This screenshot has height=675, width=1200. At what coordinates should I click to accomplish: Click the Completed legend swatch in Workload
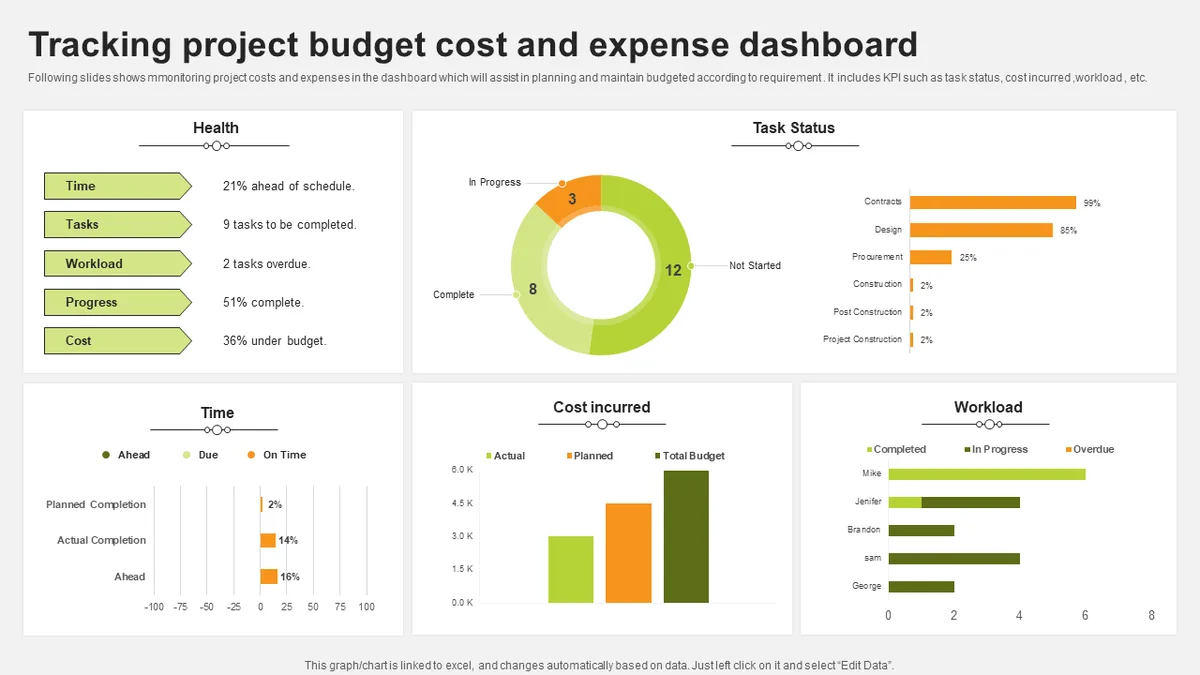[x=870, y=450]
